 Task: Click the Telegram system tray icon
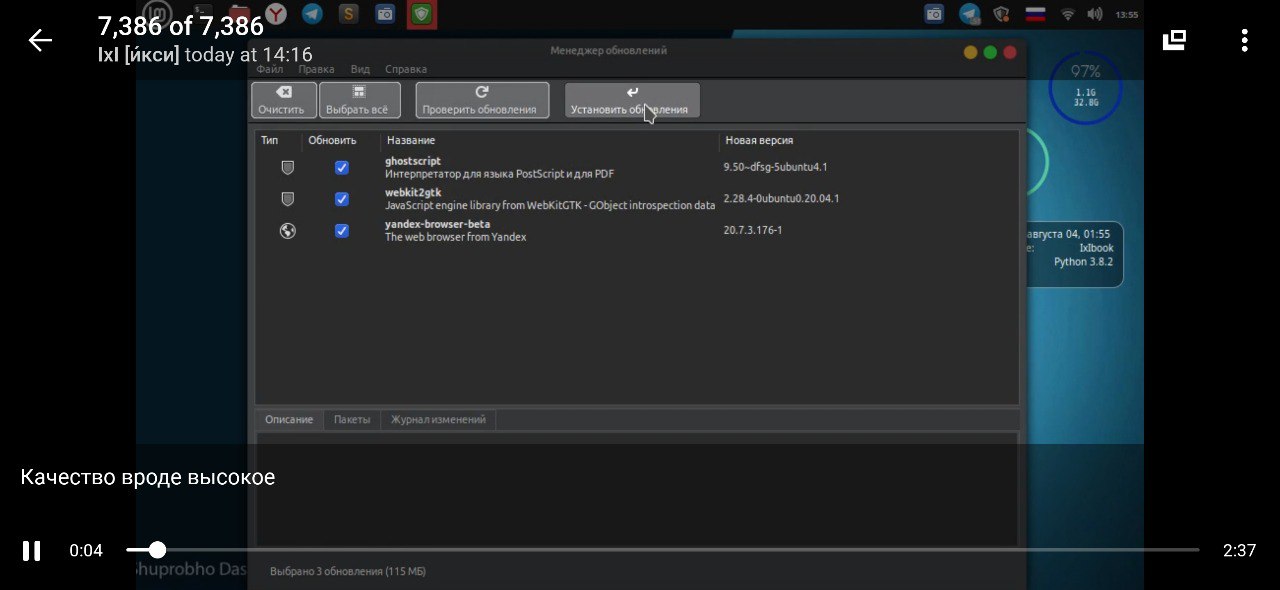coord(969,14)
